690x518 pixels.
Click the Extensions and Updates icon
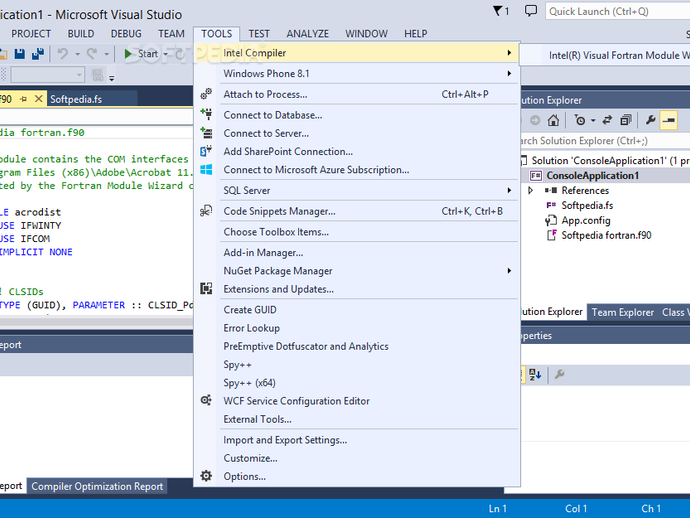[x=206, y=288]
